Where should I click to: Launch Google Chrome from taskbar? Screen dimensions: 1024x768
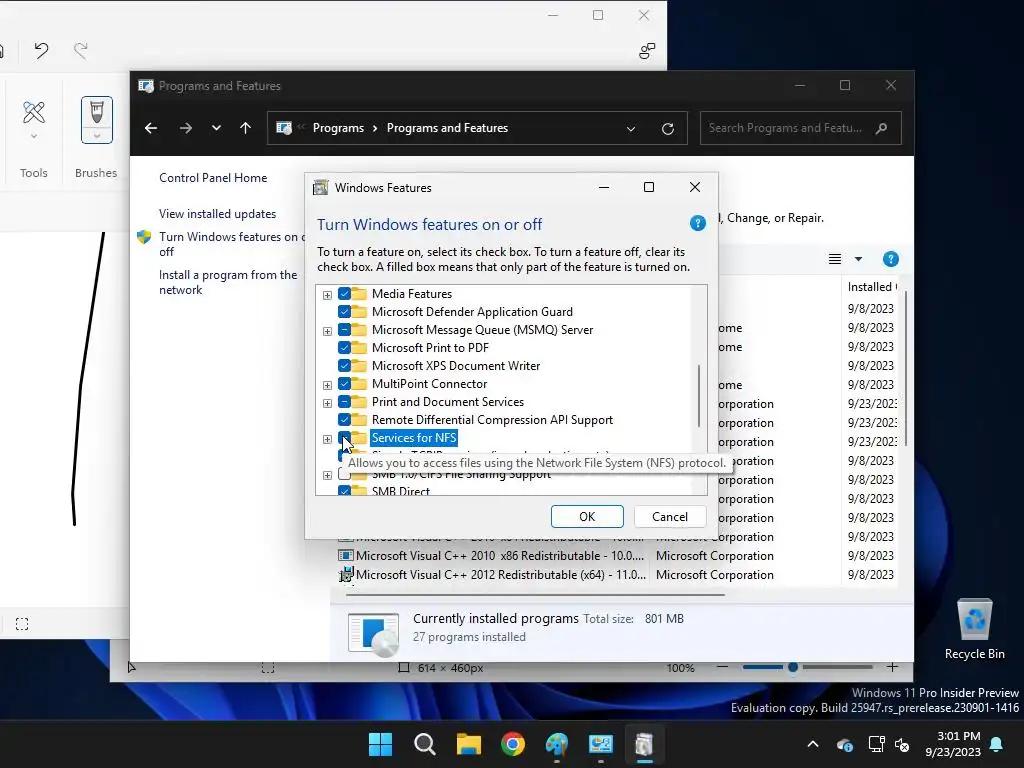coord(513,744)
